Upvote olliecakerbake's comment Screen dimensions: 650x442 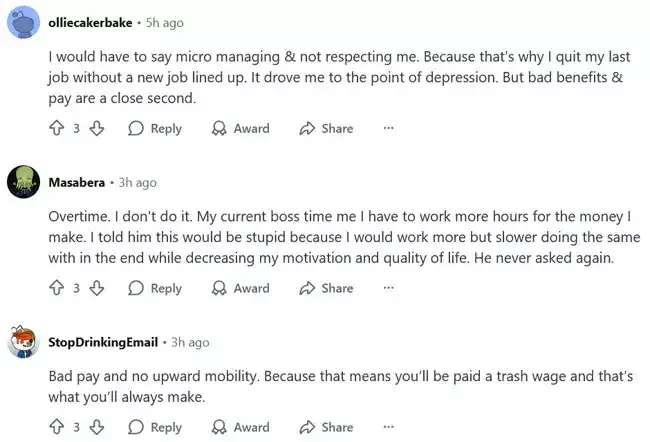pos(57,128)
